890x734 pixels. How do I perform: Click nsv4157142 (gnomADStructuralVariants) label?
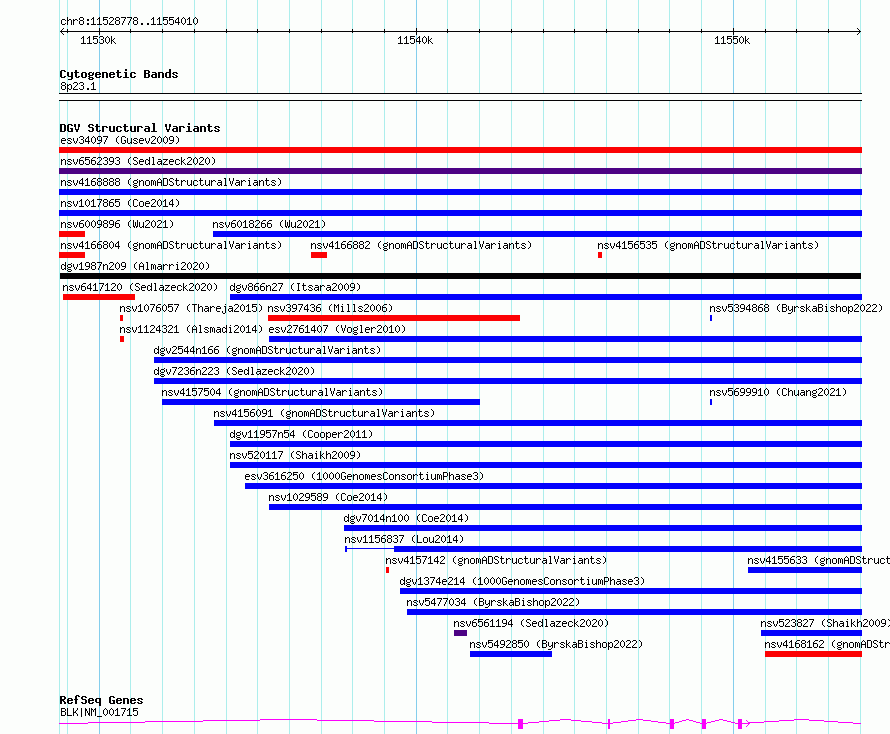[496, 560]
